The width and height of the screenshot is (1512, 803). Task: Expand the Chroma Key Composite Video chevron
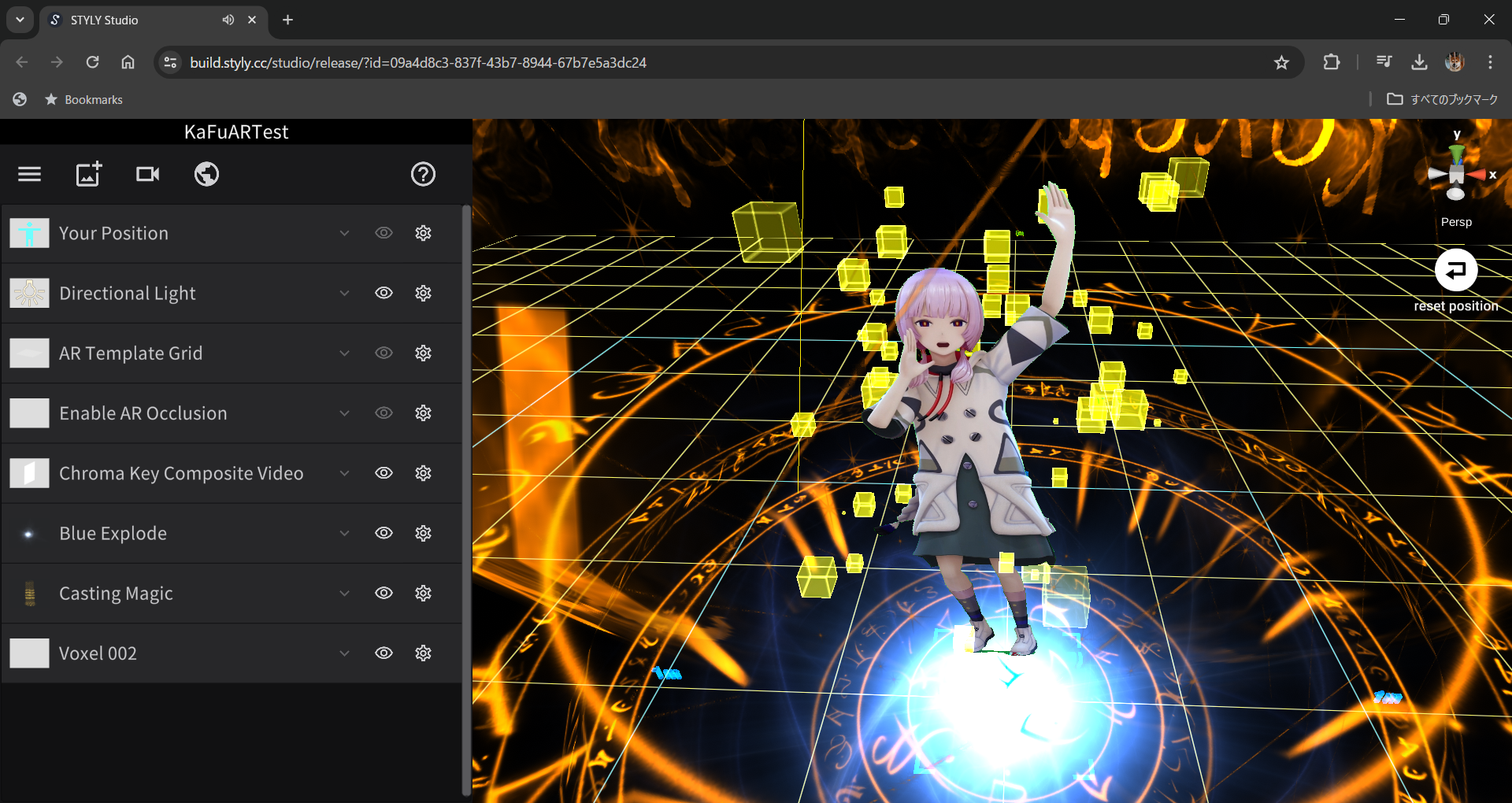344,473
